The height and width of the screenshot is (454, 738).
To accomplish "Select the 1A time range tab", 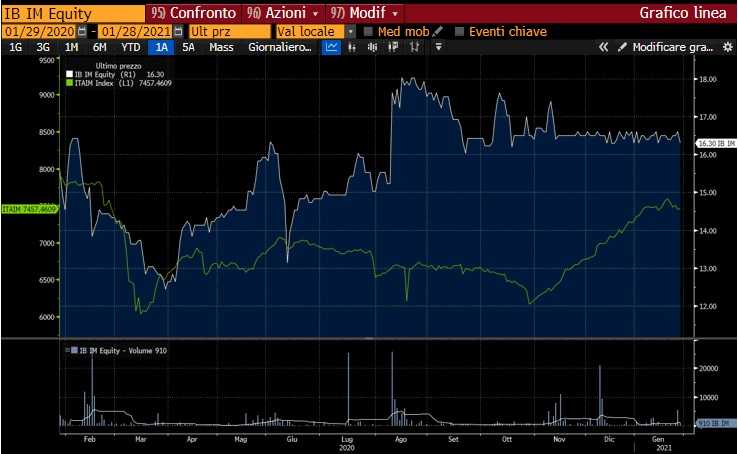I will tap(161, 47).
